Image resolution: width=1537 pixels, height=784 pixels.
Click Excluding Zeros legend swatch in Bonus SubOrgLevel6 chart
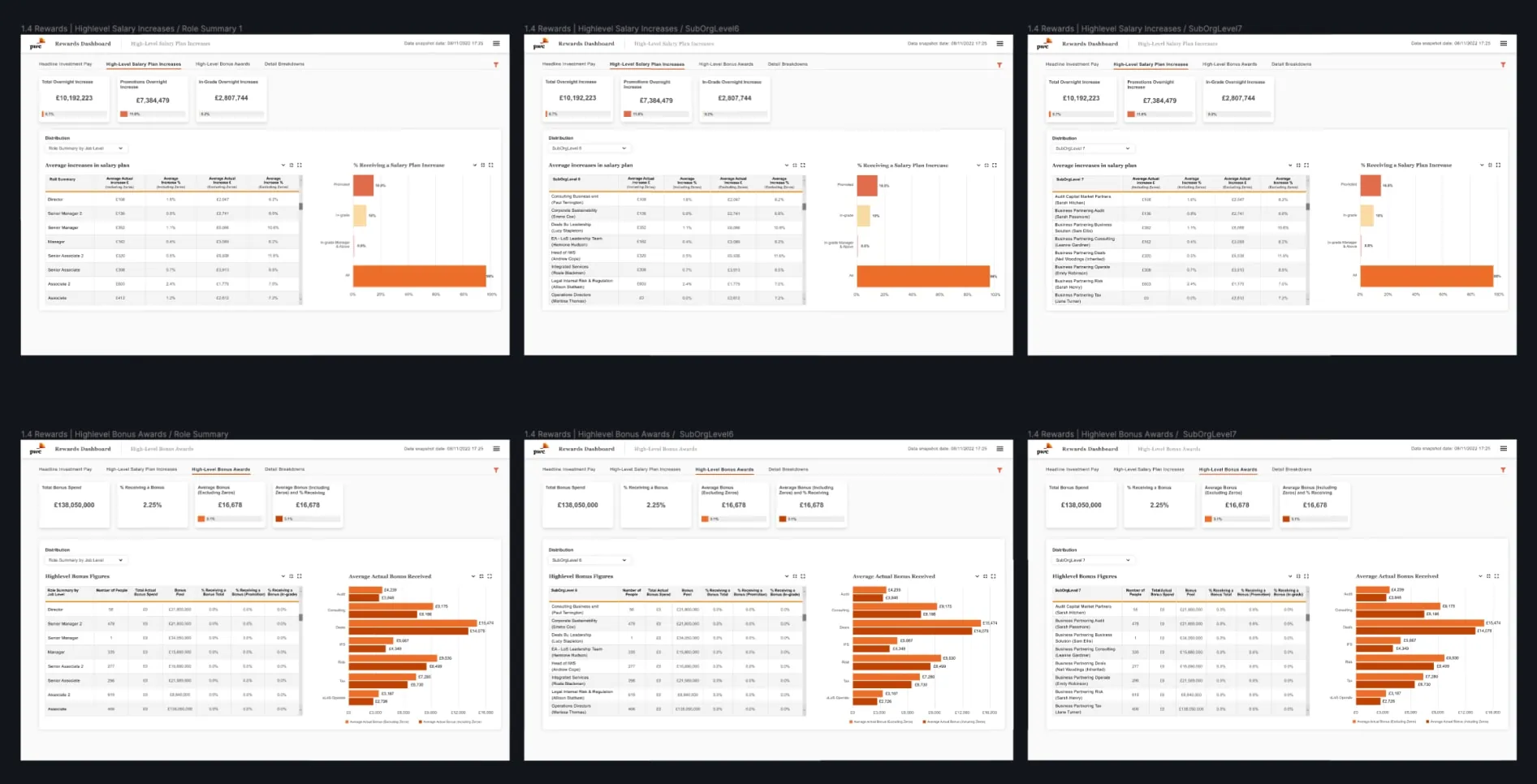point(851,722)
